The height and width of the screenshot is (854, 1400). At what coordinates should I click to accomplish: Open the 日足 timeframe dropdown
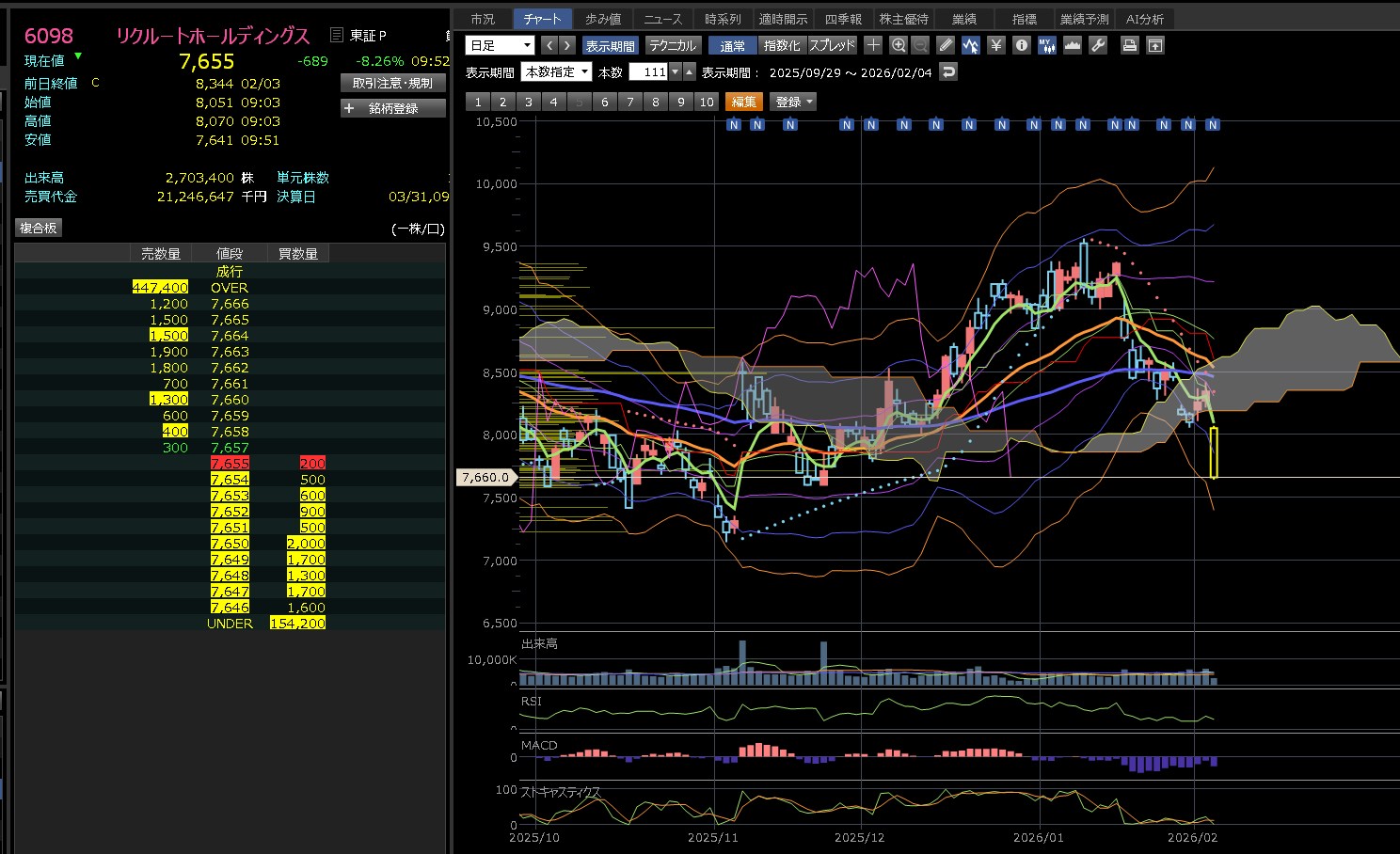pos(500,45)
